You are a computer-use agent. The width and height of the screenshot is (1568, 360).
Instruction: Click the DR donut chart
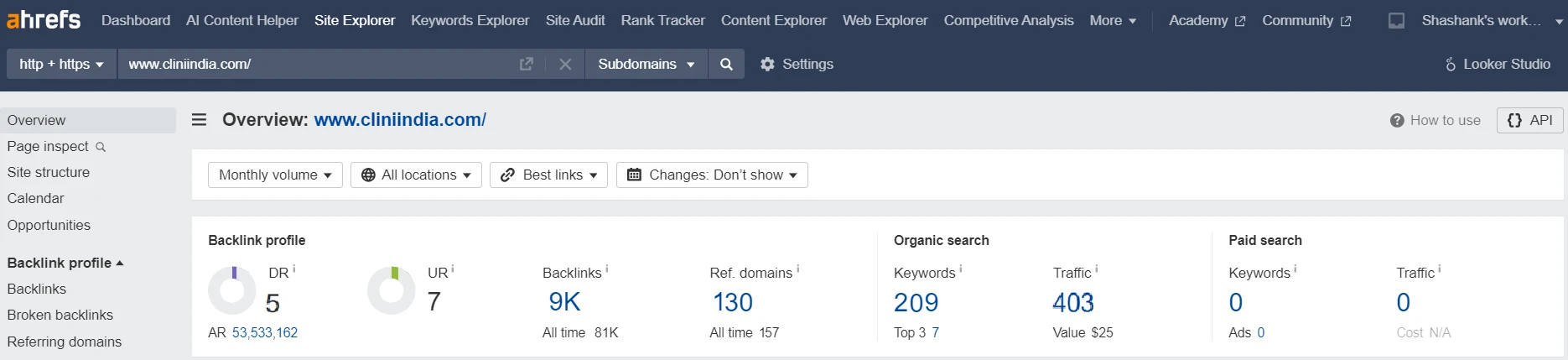232,290
